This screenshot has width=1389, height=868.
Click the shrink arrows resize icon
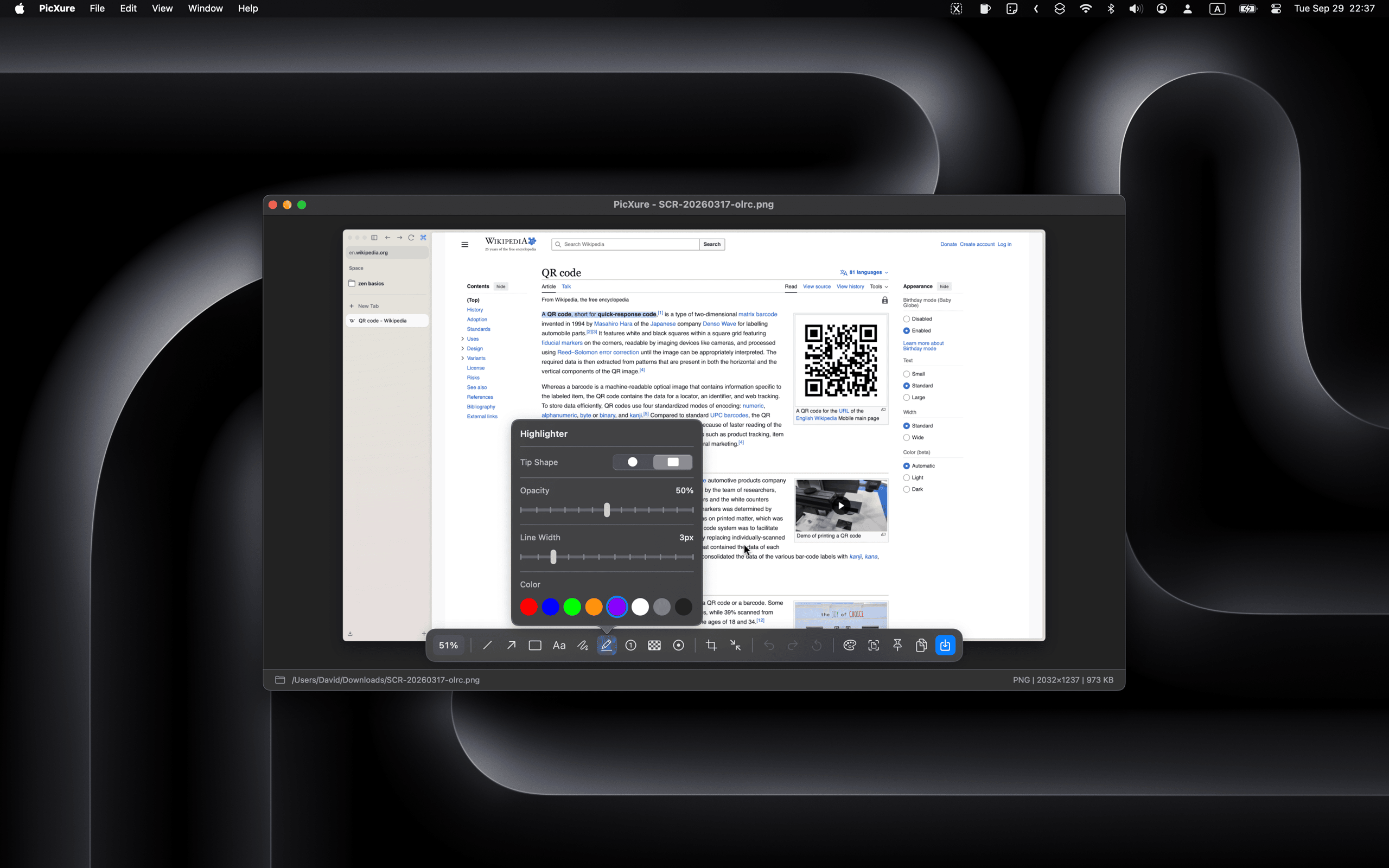735,645
